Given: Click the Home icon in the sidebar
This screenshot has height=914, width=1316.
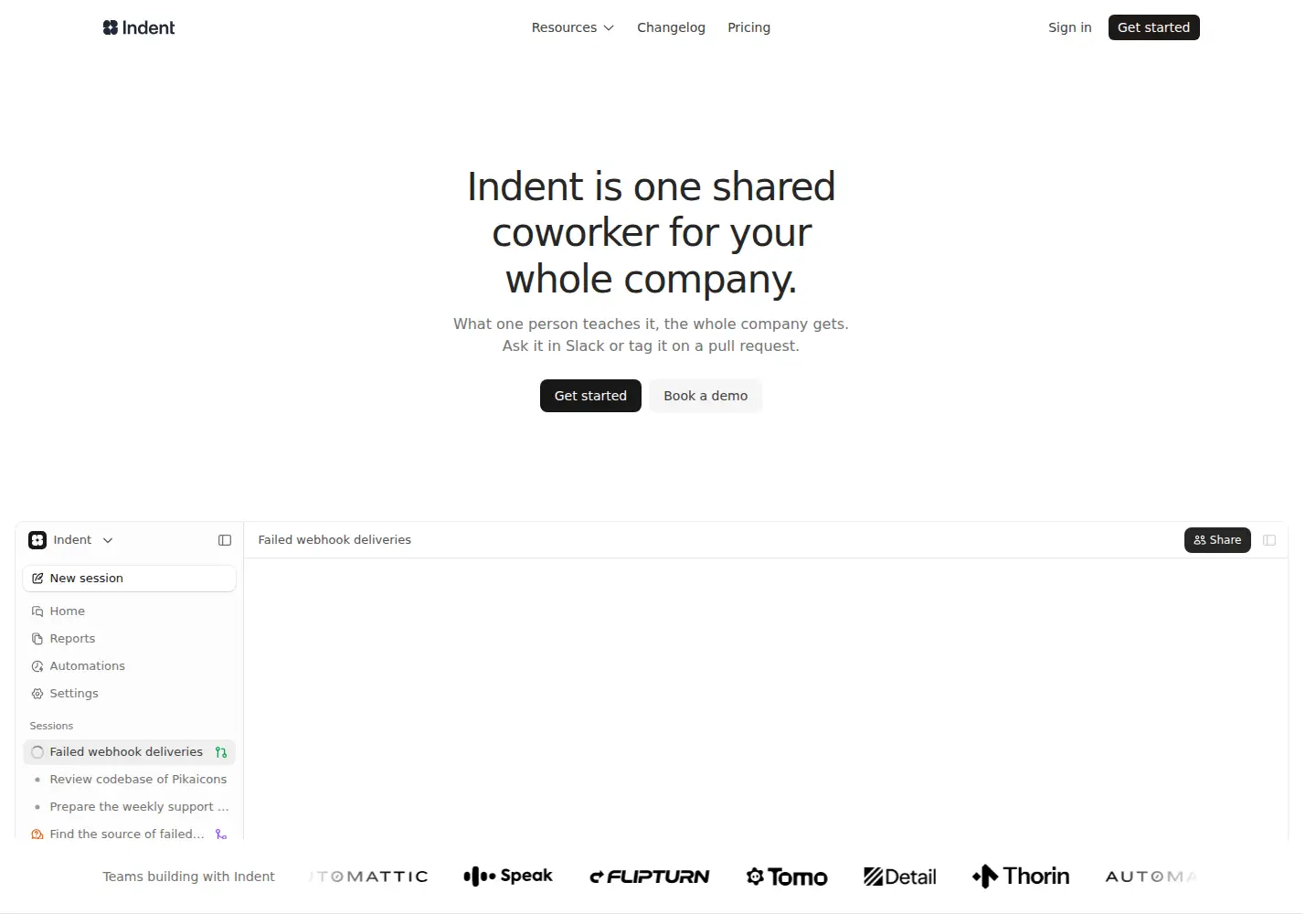Looking at the screenshot, I should 37,611.
